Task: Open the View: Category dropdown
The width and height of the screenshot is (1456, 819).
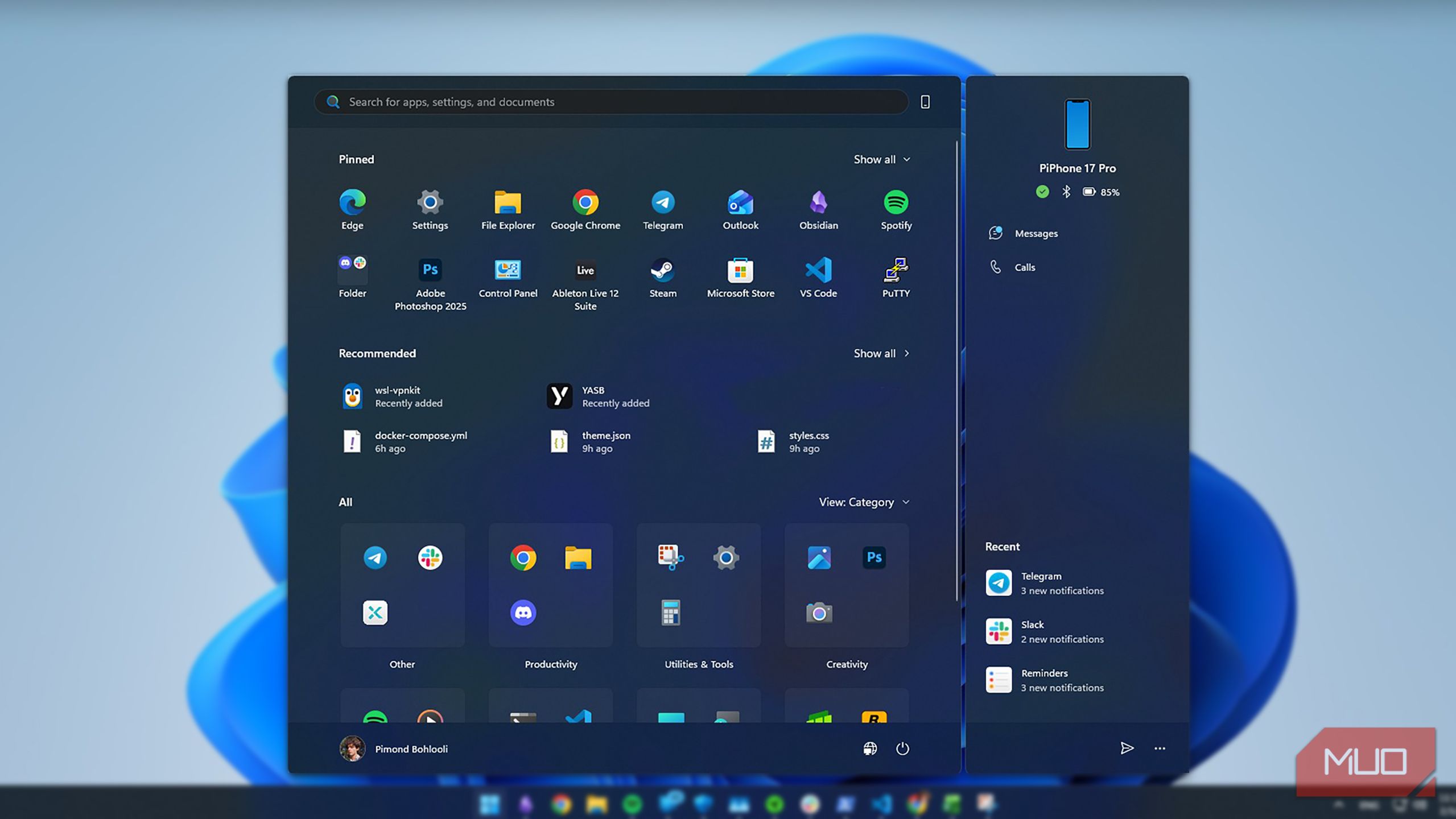Action: pyautogui.click(x=862, y=502)
